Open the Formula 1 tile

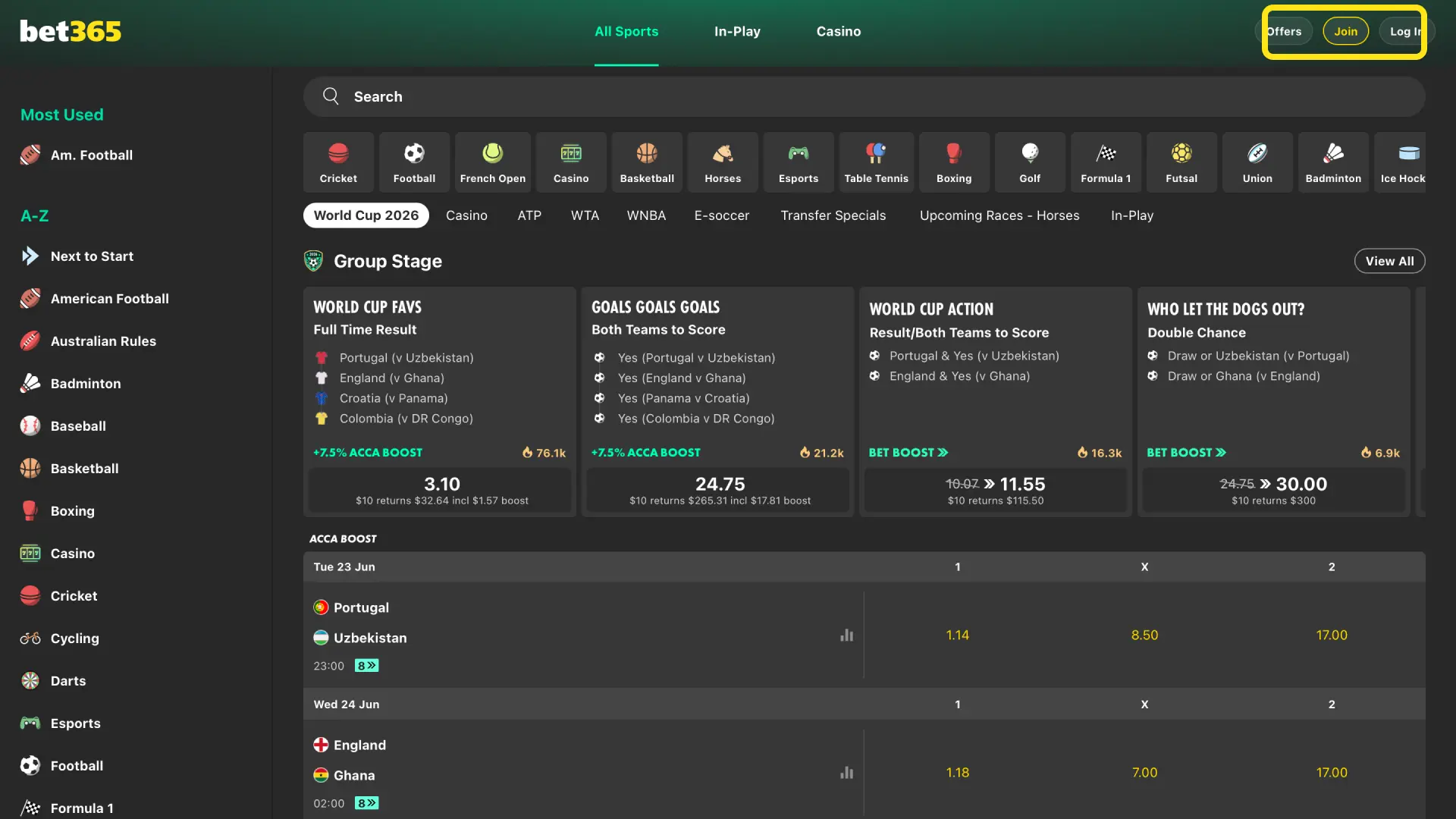[x=1106, y=162]
